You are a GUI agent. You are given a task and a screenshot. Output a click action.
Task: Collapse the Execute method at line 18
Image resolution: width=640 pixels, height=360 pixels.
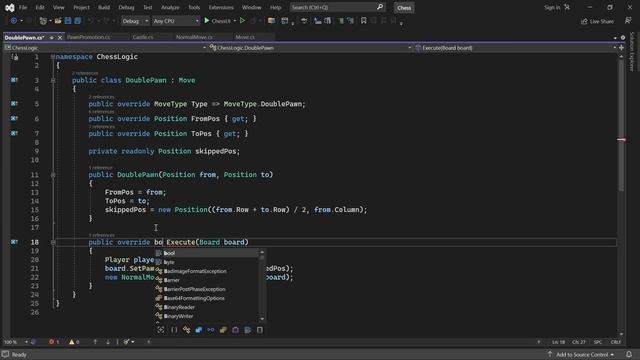point(53,242)
